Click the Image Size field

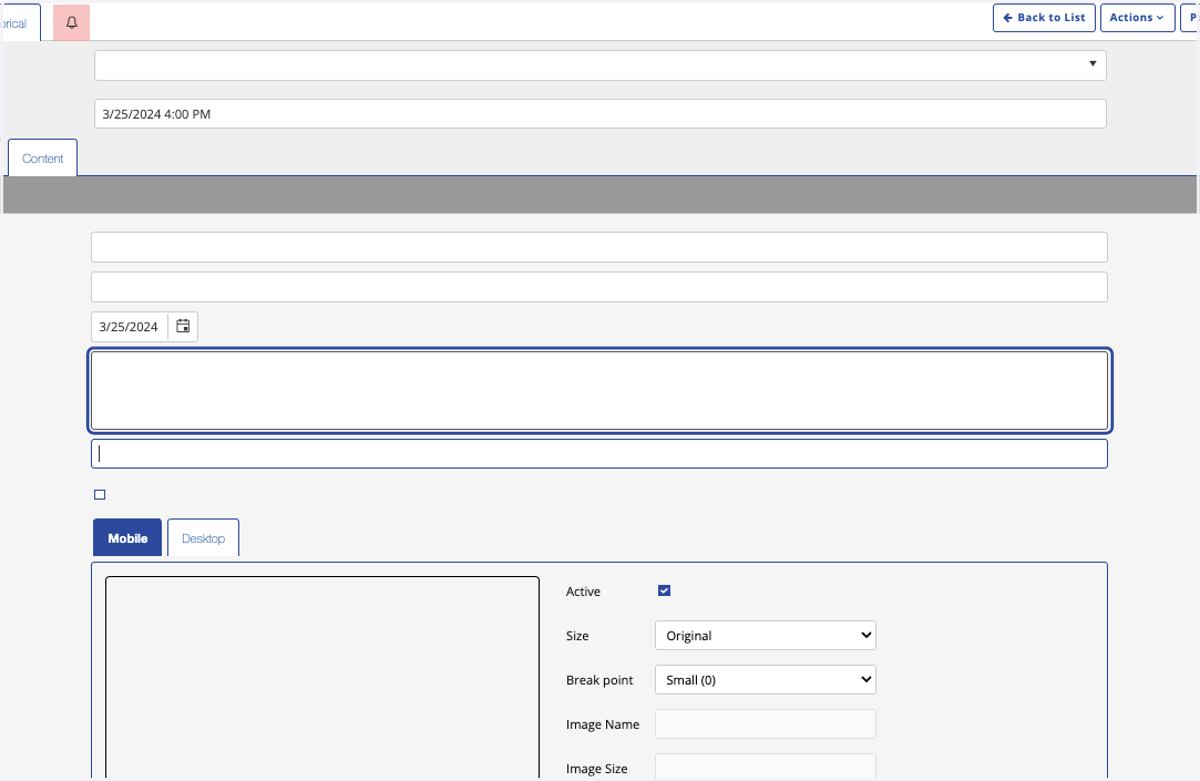click(765, 767)
